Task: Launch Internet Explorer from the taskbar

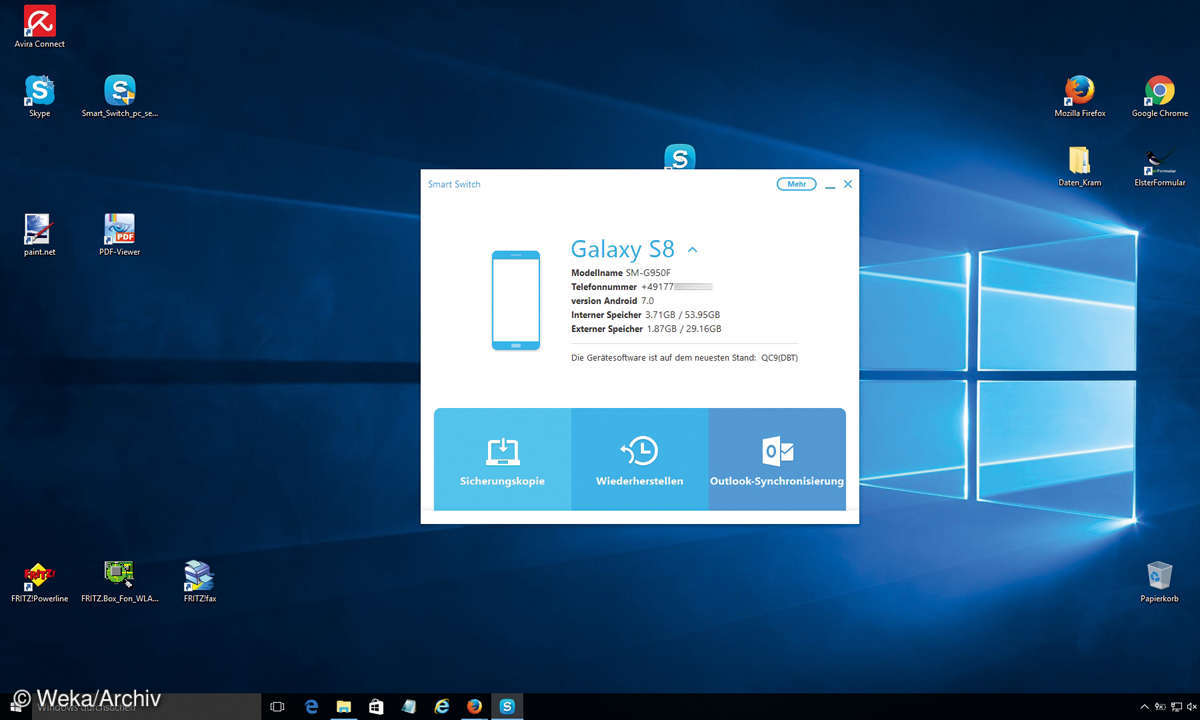Action: click(441, 707)
